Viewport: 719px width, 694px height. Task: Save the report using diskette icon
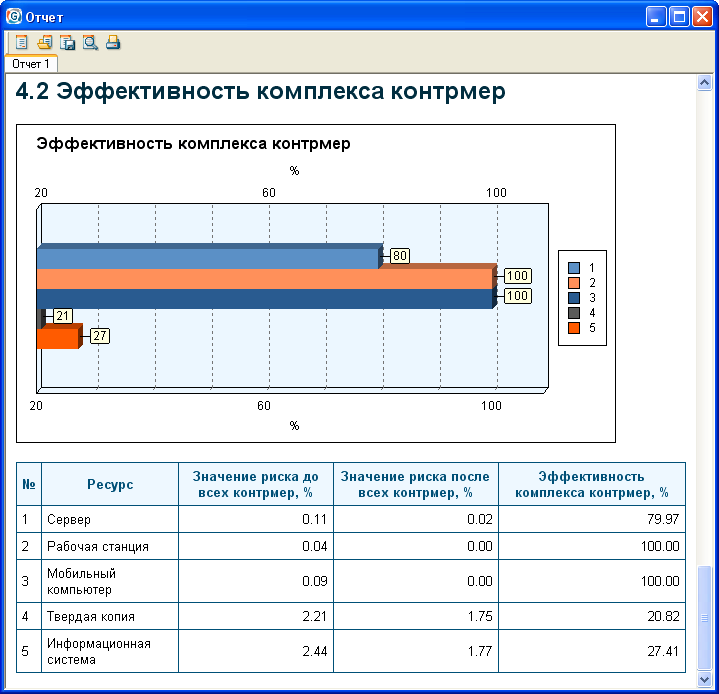click(67, 43)
